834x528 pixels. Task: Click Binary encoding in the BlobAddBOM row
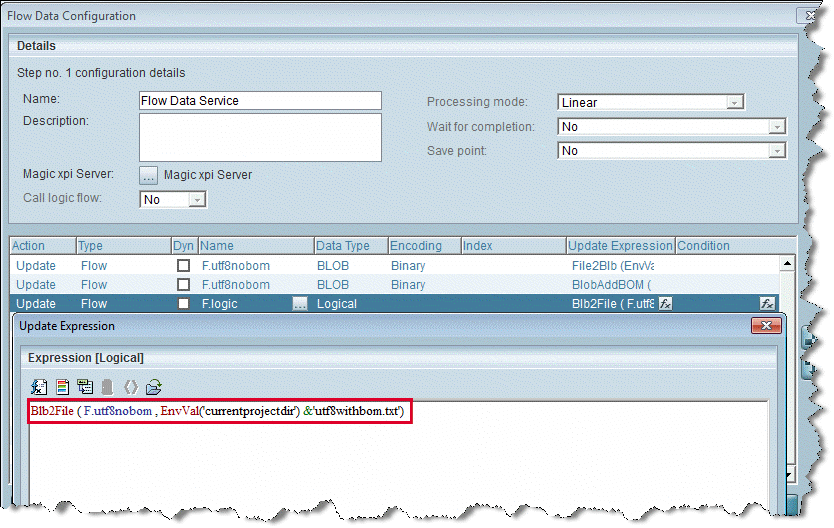[x=408, y=284]
